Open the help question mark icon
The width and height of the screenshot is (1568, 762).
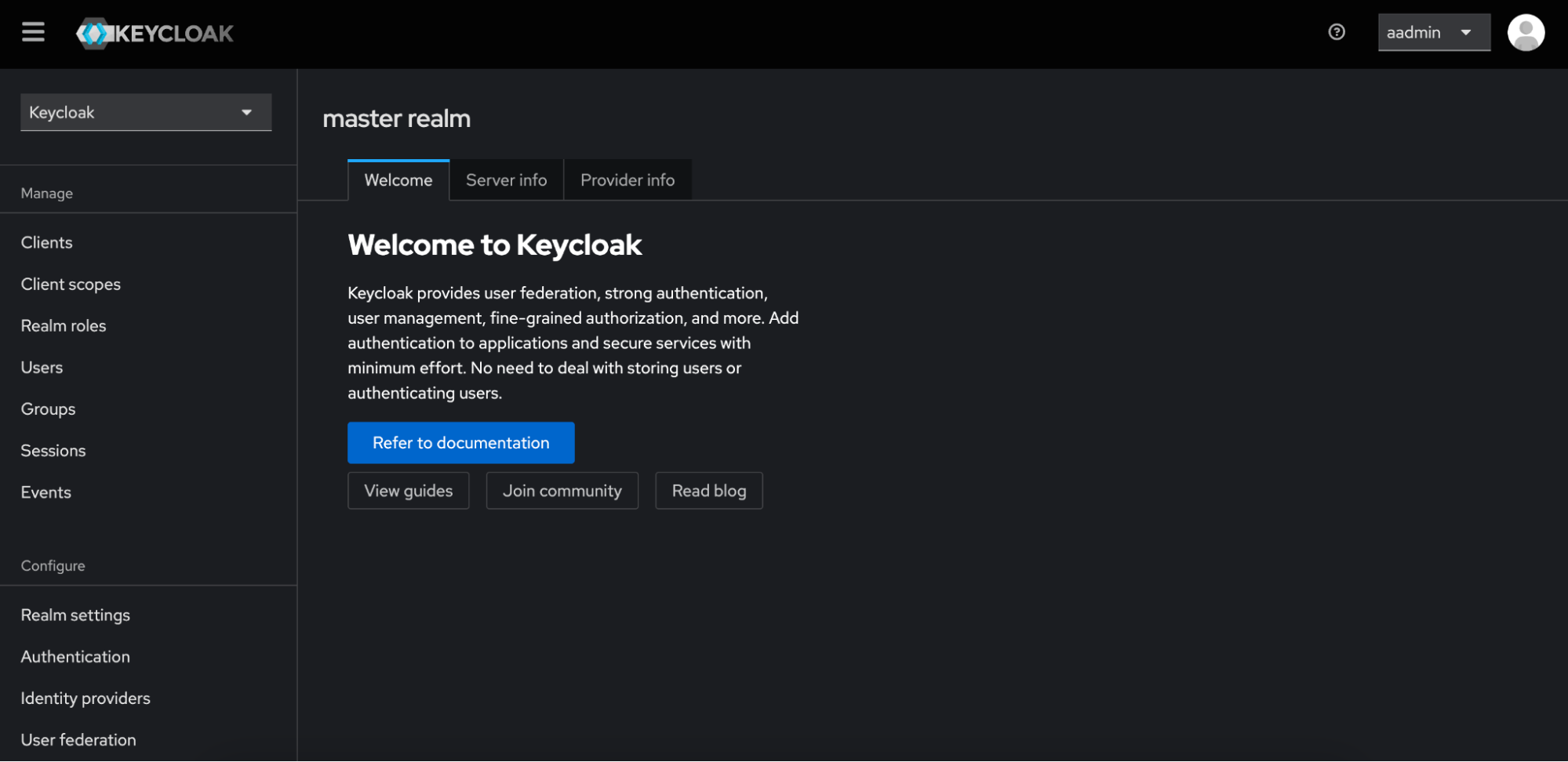1337,32
